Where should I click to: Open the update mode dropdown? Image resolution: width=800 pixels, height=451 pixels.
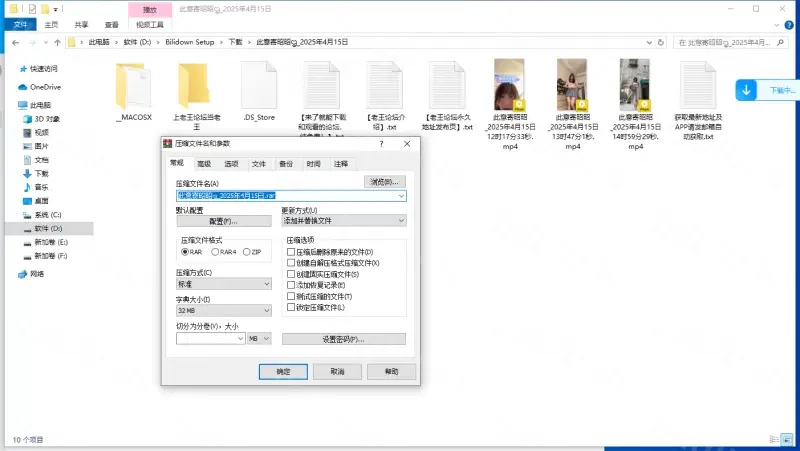pos(344,220)
